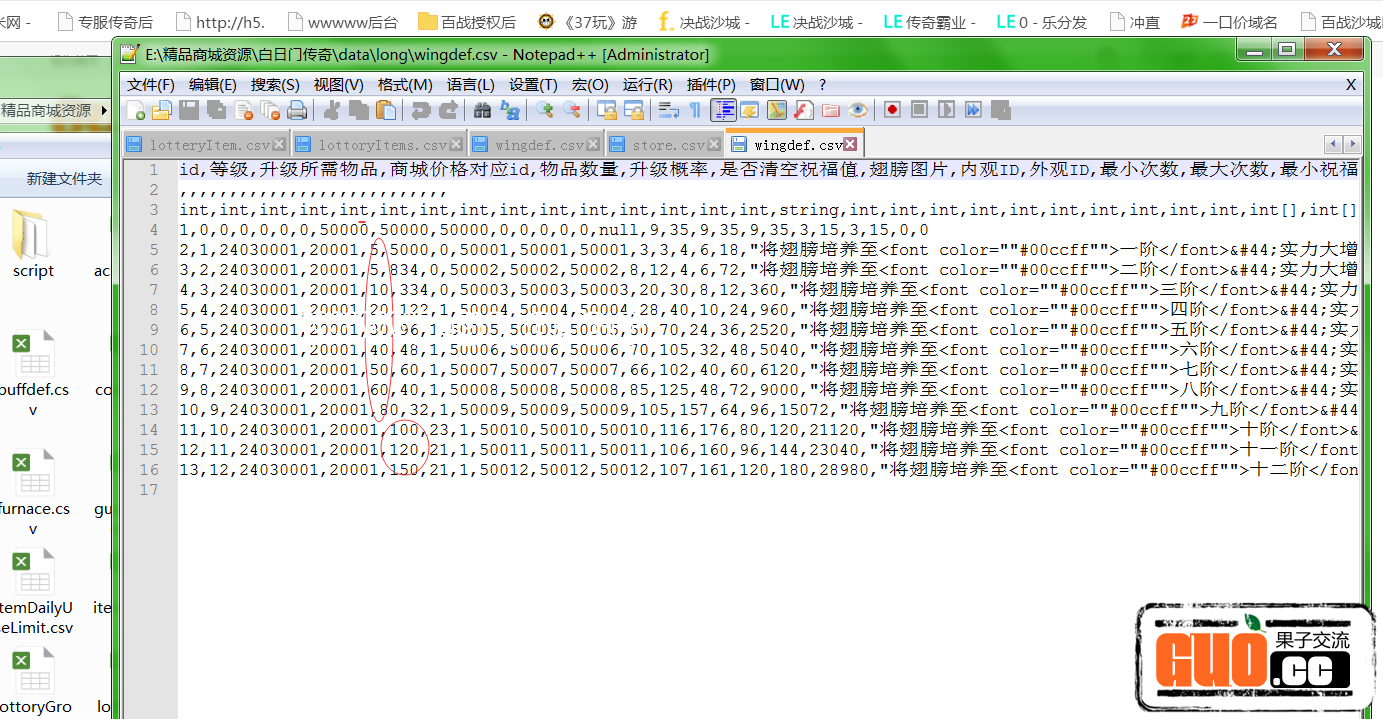Open a file with the folder icon

tap(161, 110)
